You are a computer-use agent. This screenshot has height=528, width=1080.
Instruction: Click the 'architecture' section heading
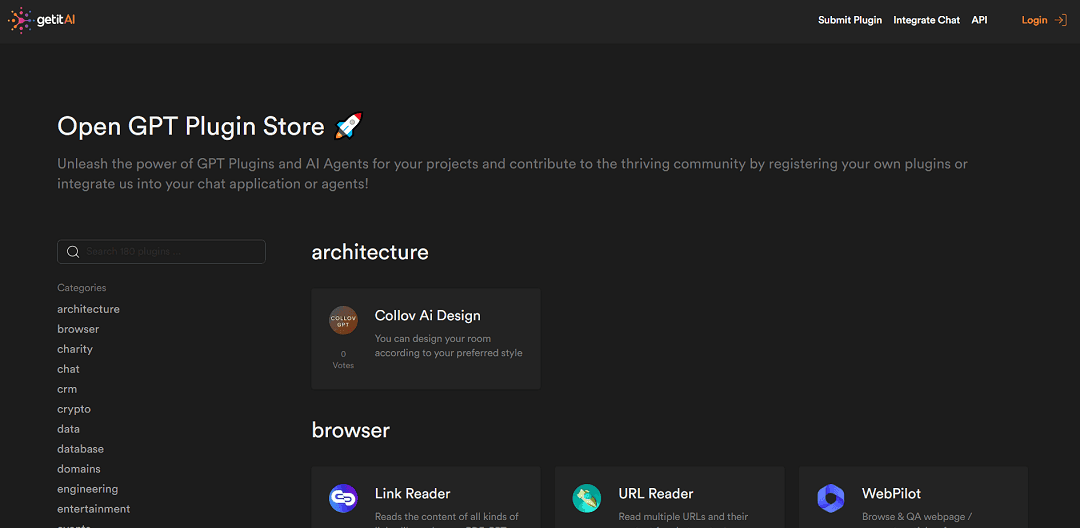click(370, 252)
